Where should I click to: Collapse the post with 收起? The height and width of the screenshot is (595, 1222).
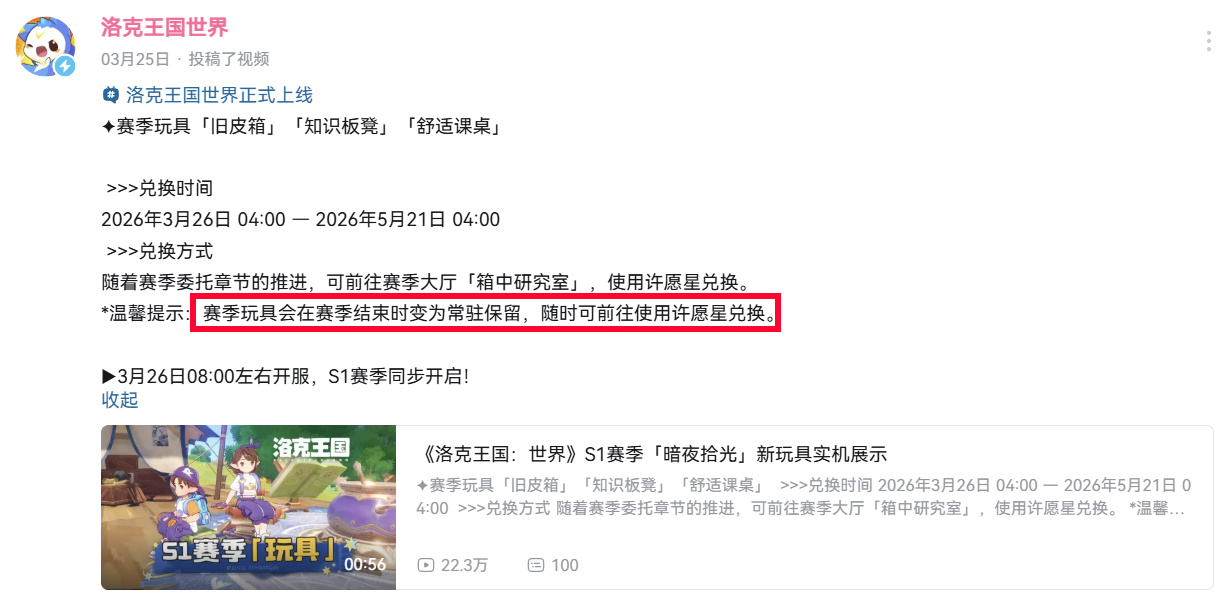click(x=120, y=400)
